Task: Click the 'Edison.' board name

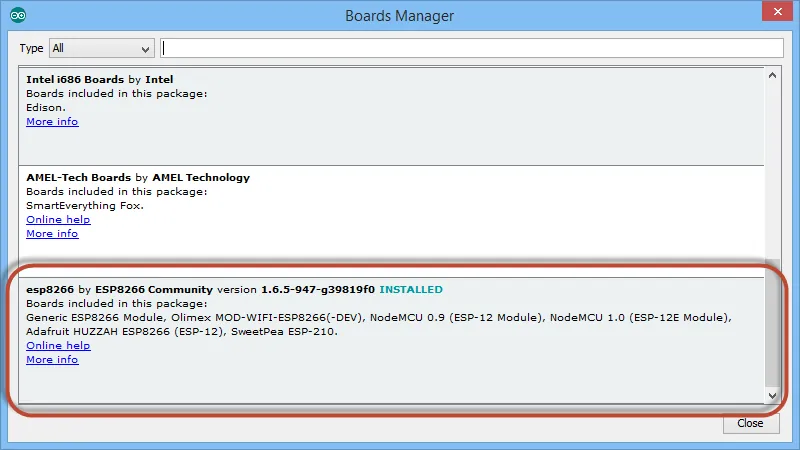Action: tap(46, 107)
